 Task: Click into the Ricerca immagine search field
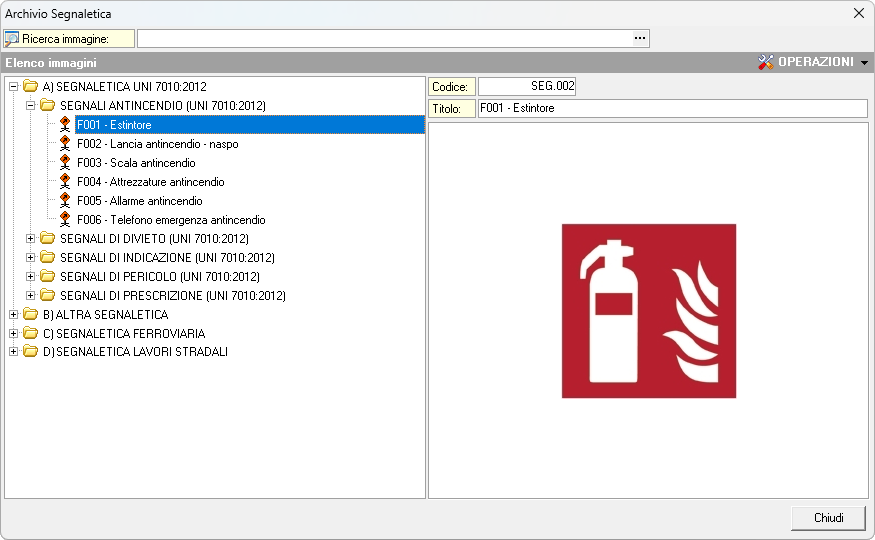(x=384, y=38)
